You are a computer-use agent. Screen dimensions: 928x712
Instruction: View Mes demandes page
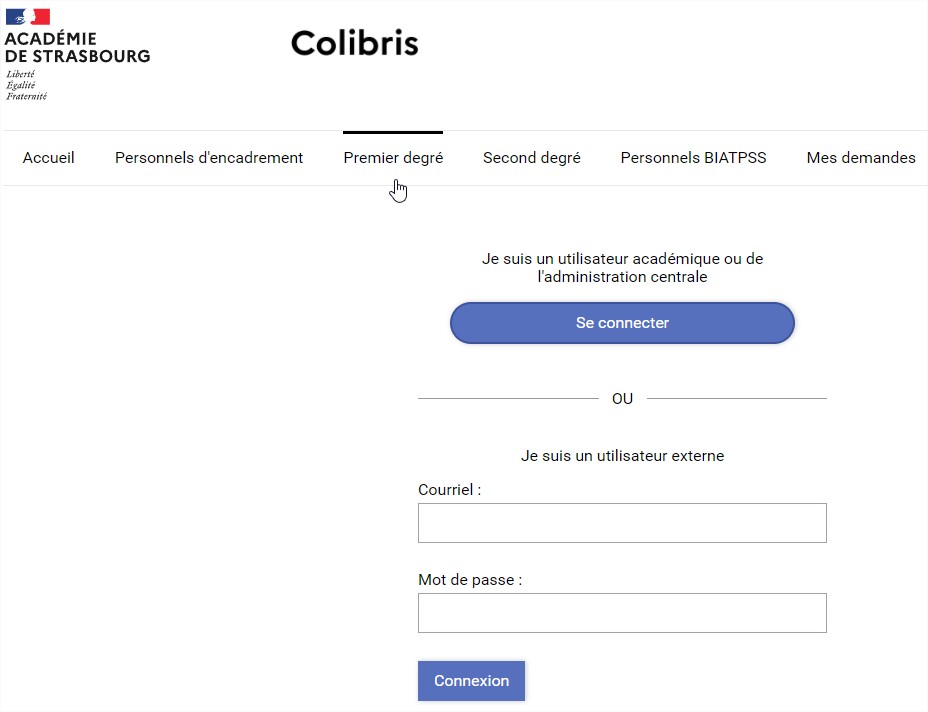pos(861,158)
